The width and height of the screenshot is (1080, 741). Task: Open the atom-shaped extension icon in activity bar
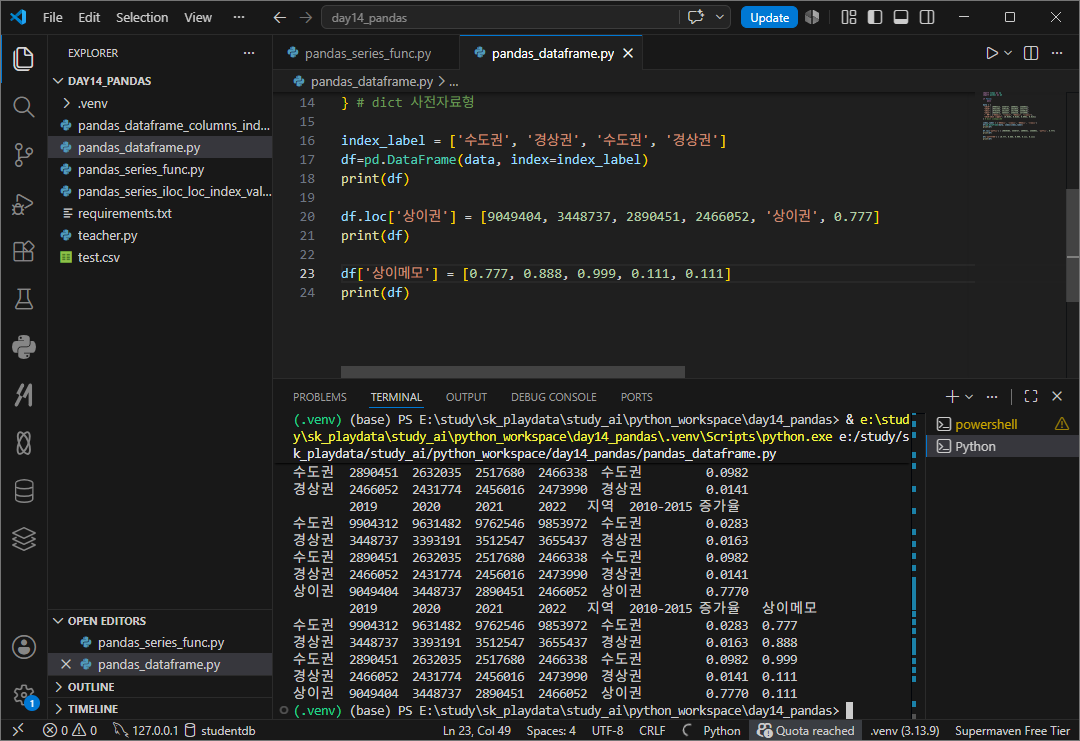[23, 443]
